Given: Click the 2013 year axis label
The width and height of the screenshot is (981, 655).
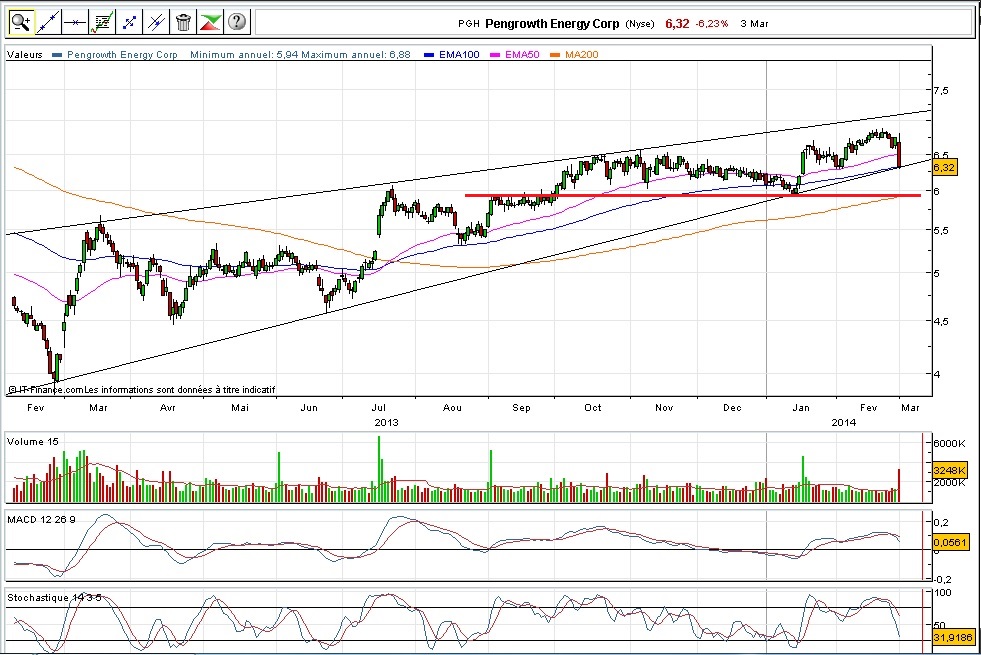Looking at the screenshot, I should point(386,423).
